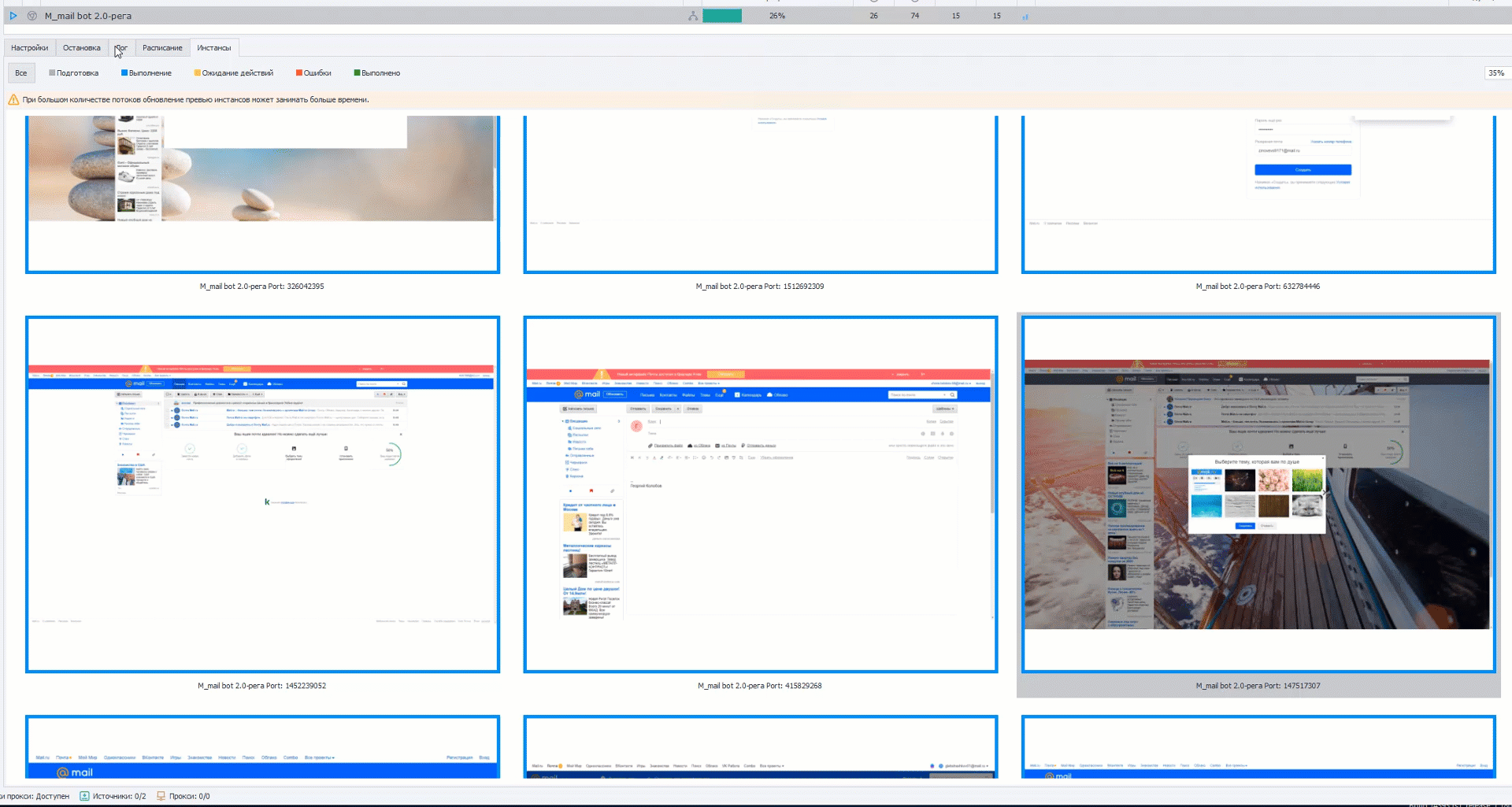Open instance preview Port 415829268
Image resolution: width=1512 pixels, height=807 pixels.
point(761,494)
